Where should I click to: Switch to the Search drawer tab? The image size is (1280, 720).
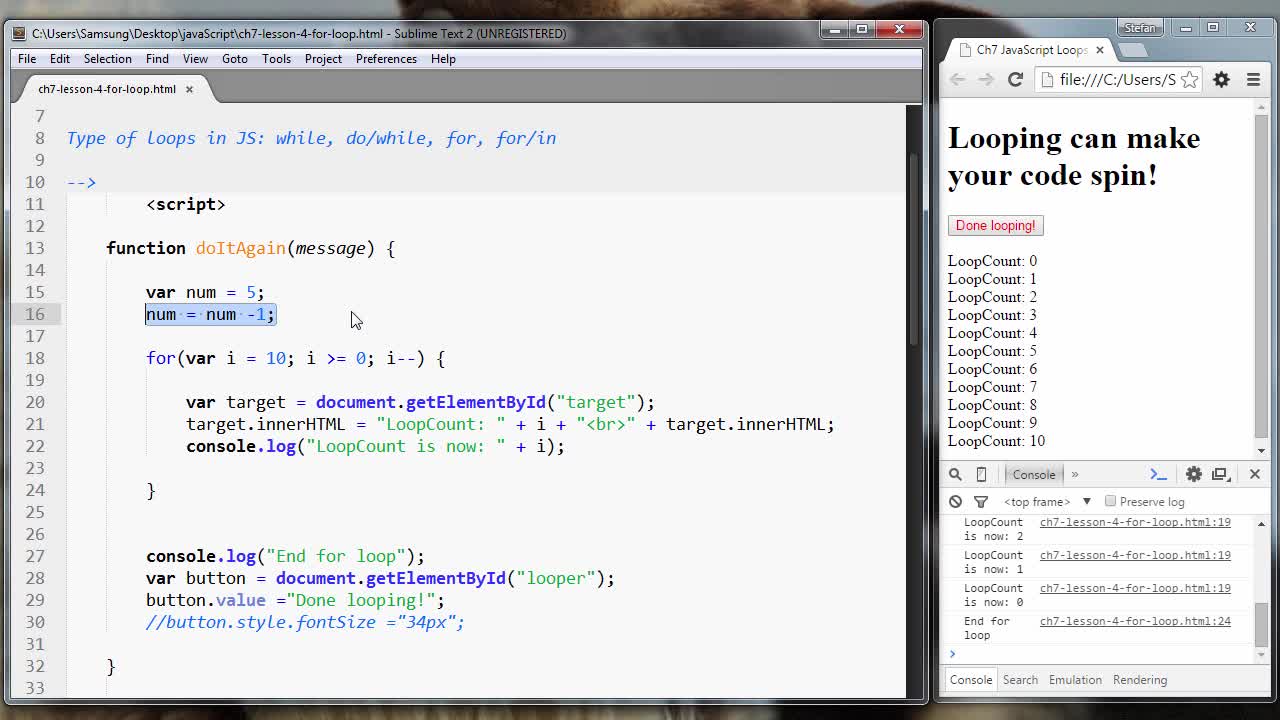(x=1020, y=680)
